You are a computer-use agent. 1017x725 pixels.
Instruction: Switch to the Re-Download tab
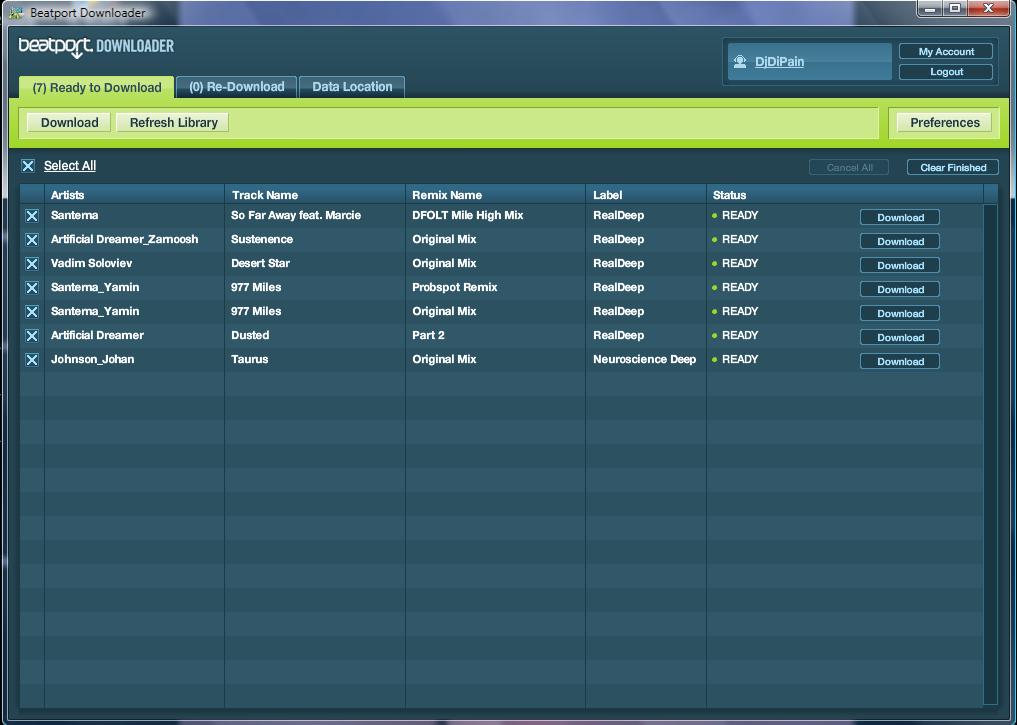[x=236, y=87]
